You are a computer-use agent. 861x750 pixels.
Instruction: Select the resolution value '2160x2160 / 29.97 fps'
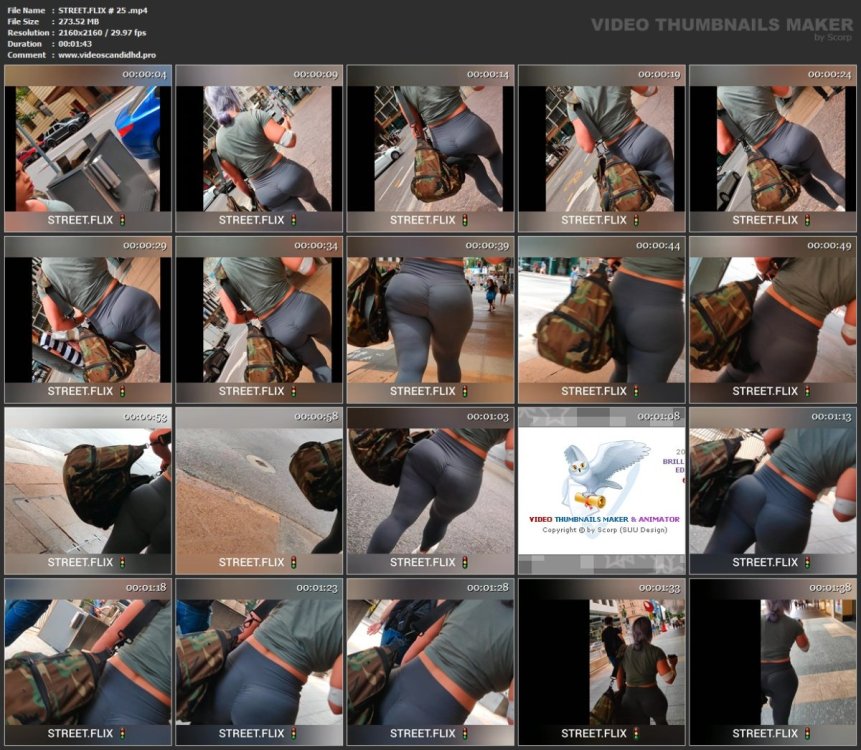click(x=102, y=32)
